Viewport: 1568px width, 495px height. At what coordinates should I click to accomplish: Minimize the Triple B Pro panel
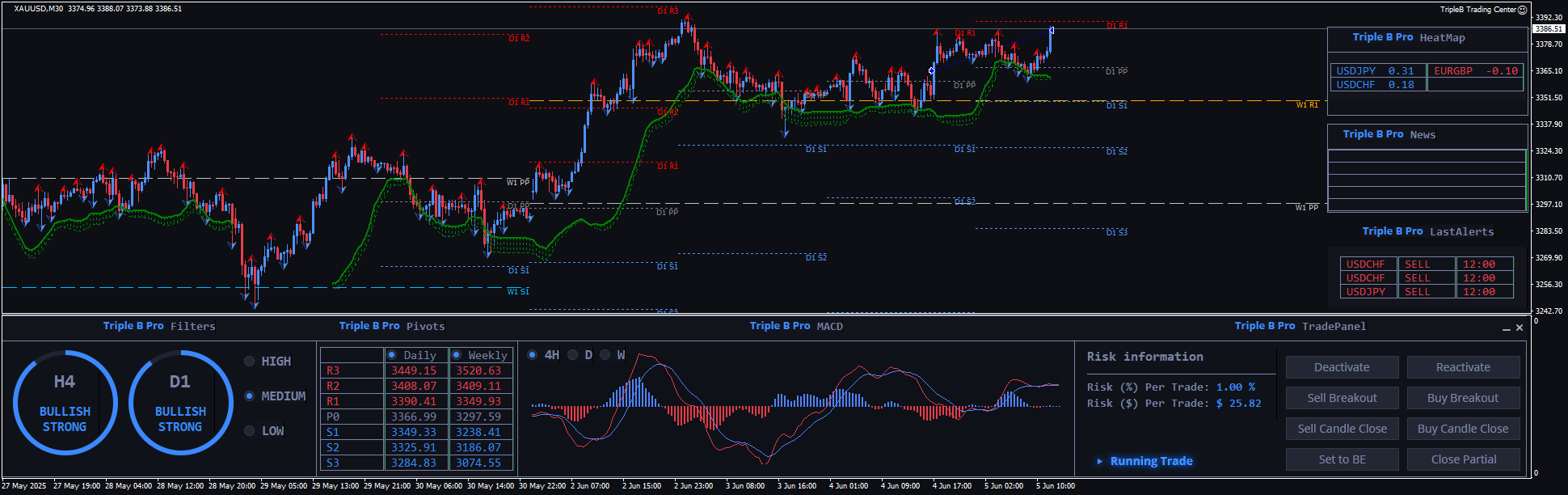point(1507,328)
